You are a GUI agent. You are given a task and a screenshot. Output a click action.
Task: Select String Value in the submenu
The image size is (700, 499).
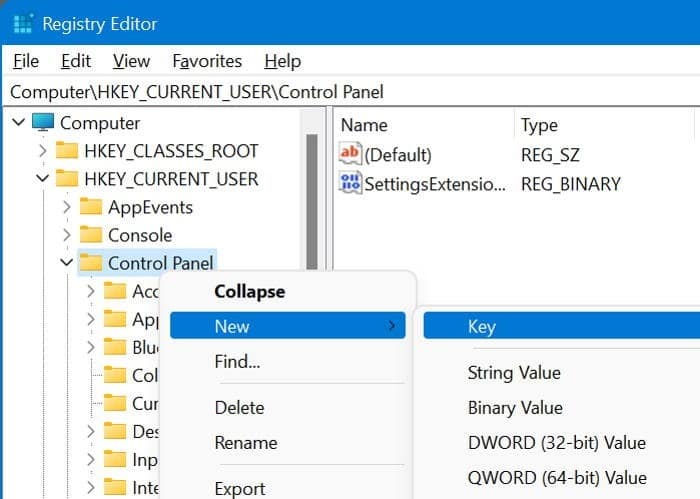coord(562,373)
